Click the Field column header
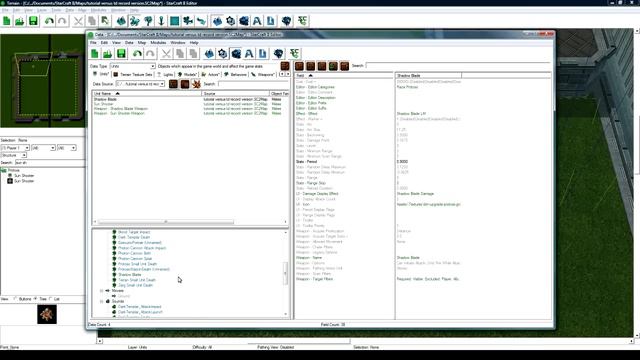 click(x=344, y=76)
